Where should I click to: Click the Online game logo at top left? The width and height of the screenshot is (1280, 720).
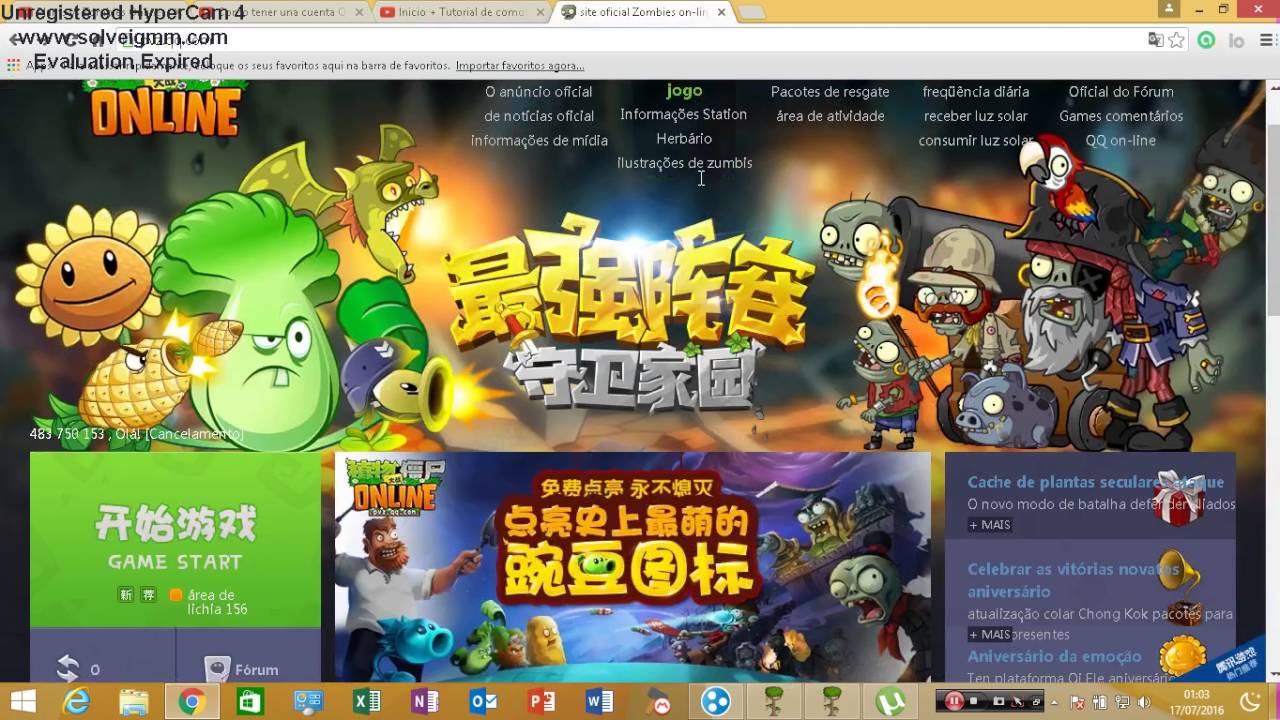click(166, 110)
